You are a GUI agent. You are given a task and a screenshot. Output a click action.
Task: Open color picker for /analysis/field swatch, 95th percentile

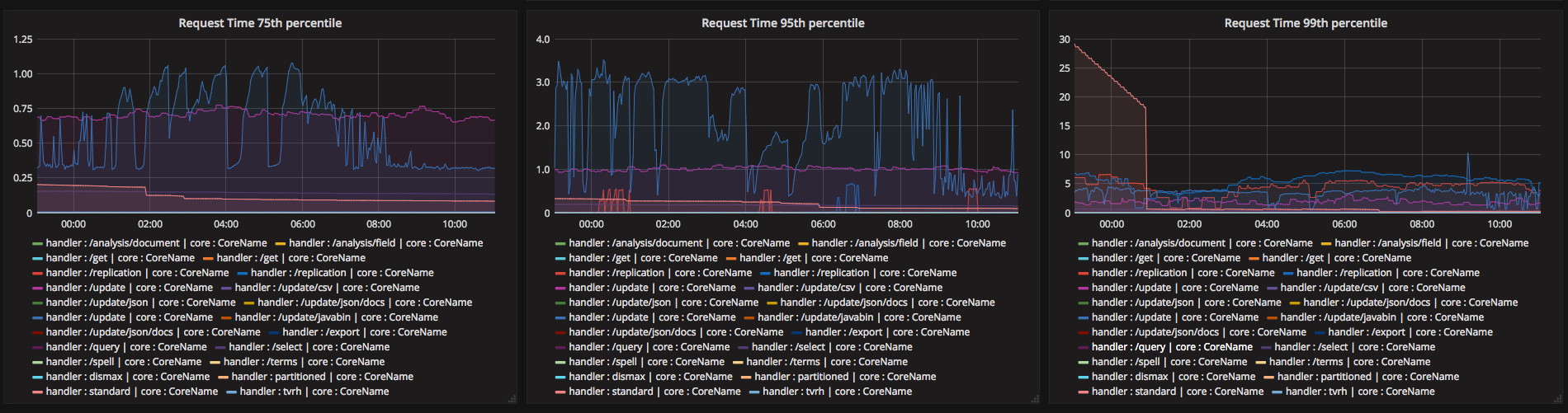pyautogui.click(x=804, y=243)
